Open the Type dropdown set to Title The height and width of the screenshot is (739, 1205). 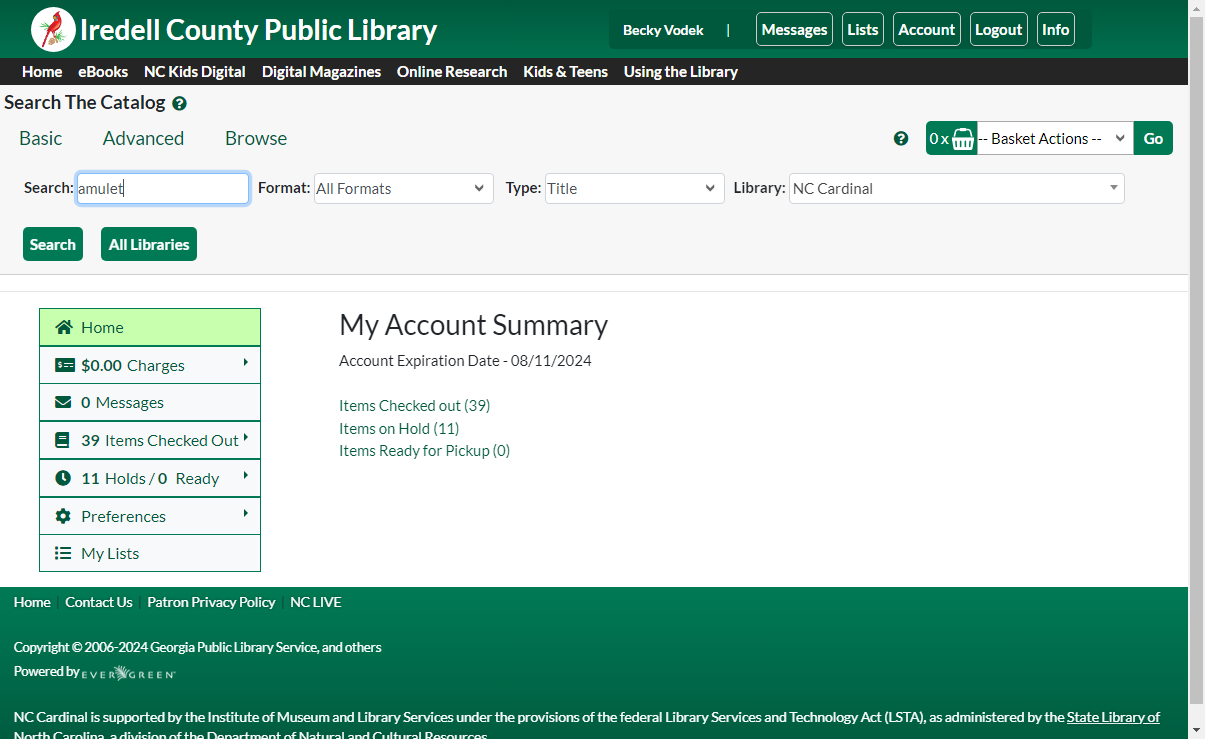[635, 188]
